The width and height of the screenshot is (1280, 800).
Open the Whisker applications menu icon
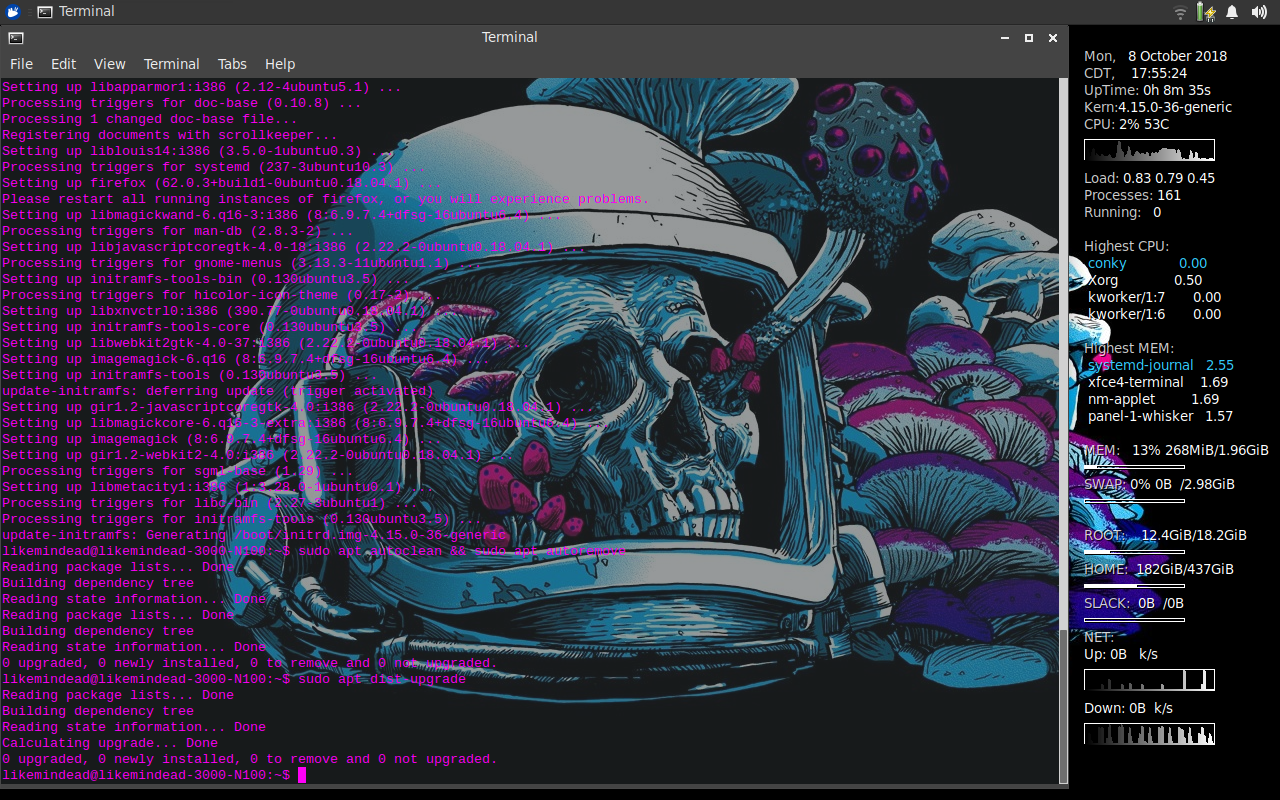coord(13,12)
